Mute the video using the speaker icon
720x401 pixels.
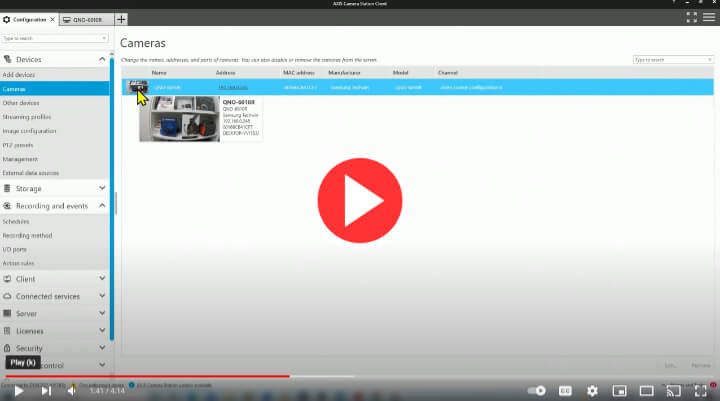coord(71,390)
